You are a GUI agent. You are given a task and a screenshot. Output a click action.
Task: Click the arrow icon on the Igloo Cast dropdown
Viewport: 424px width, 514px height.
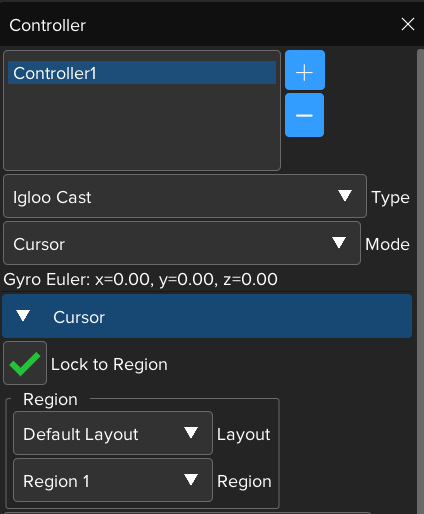click(x=345, y=196)
